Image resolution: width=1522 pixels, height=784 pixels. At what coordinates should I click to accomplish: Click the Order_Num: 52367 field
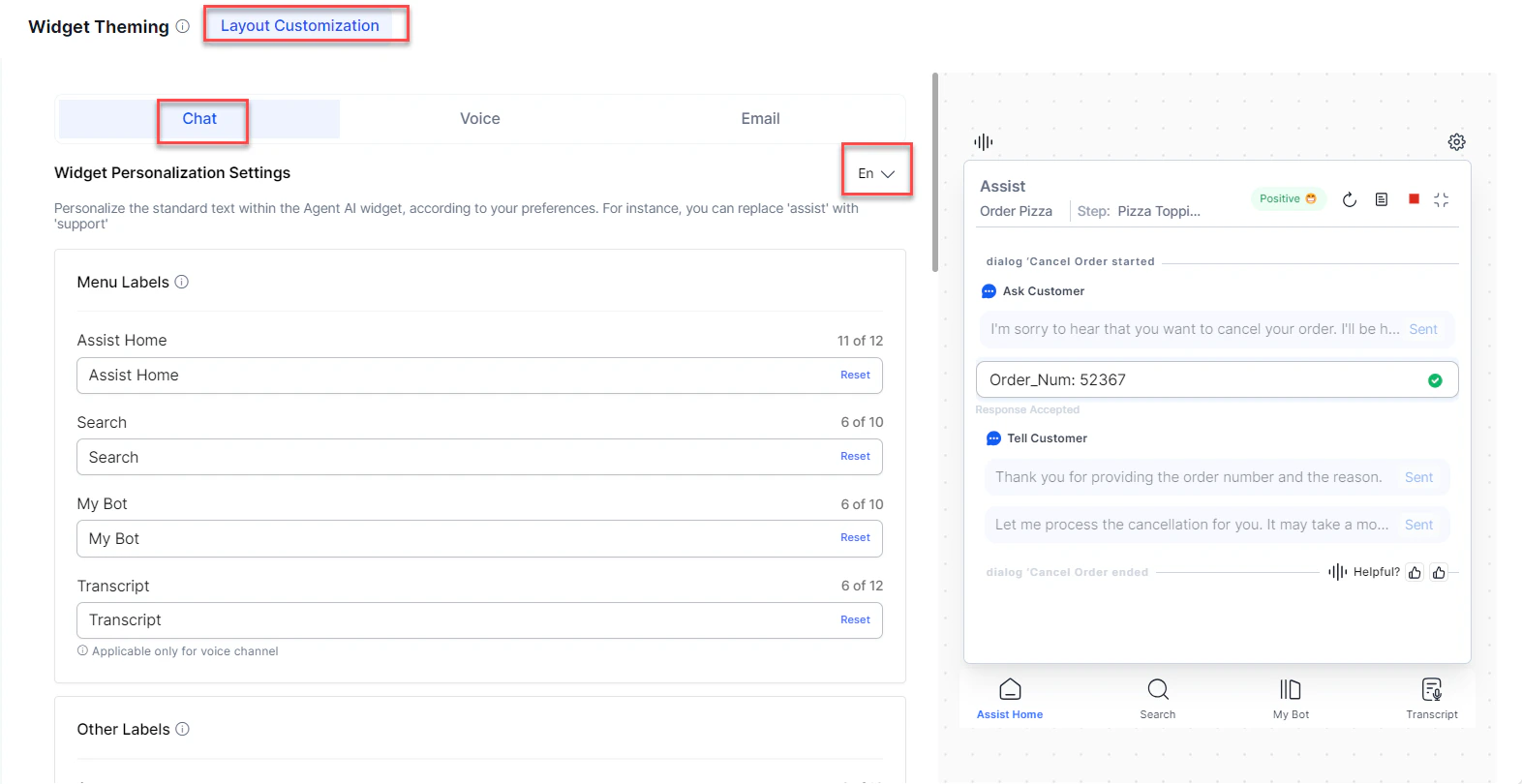(x=1217, y=379)
